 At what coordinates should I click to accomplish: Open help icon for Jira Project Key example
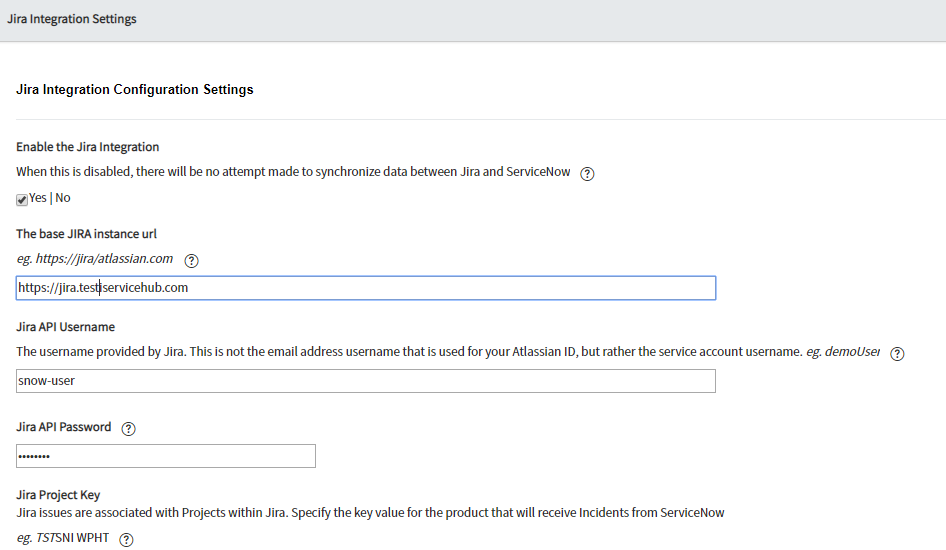point(126,540)
